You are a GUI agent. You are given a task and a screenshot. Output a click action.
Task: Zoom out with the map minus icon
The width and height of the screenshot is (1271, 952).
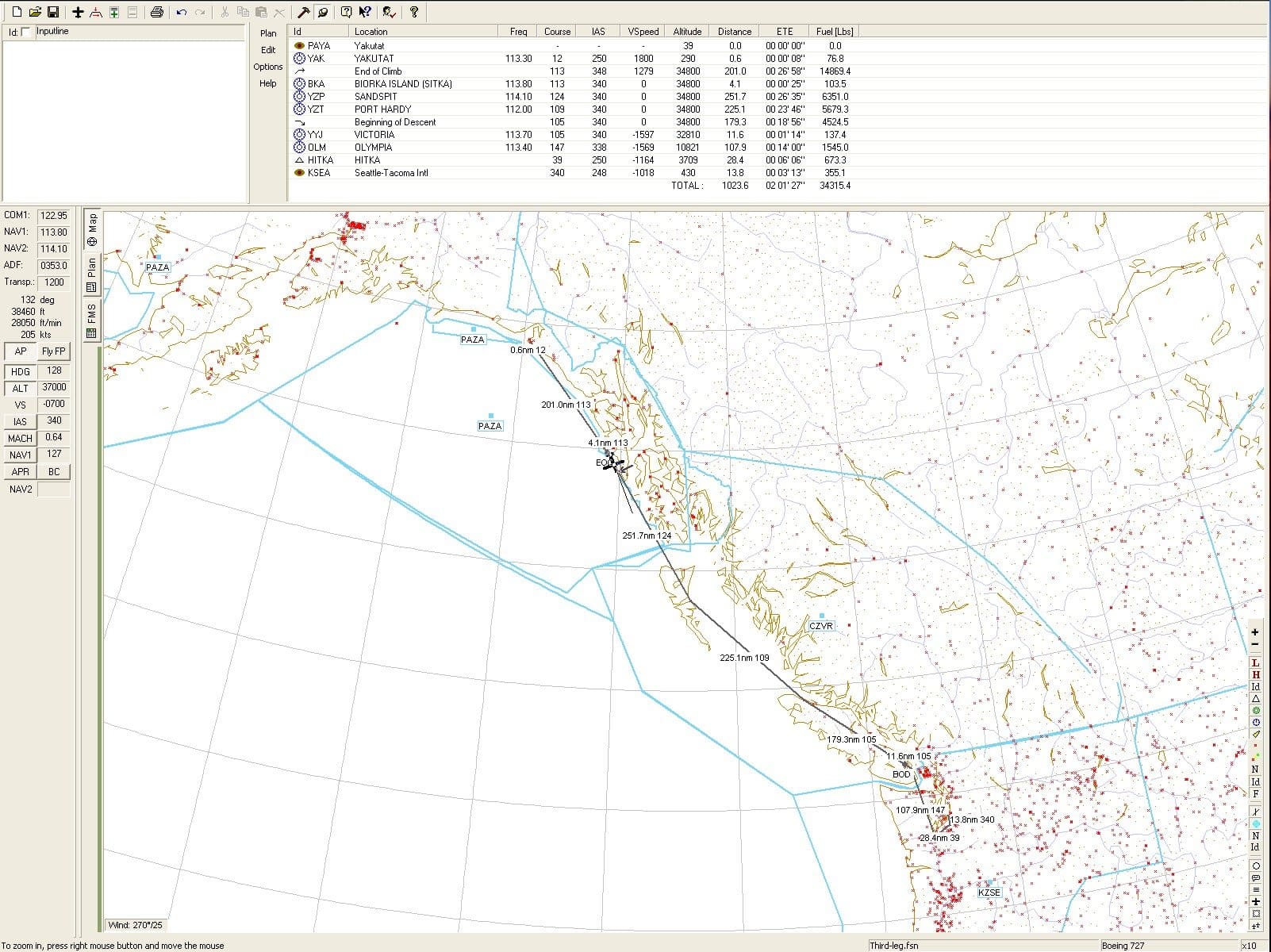(1254, 643)
